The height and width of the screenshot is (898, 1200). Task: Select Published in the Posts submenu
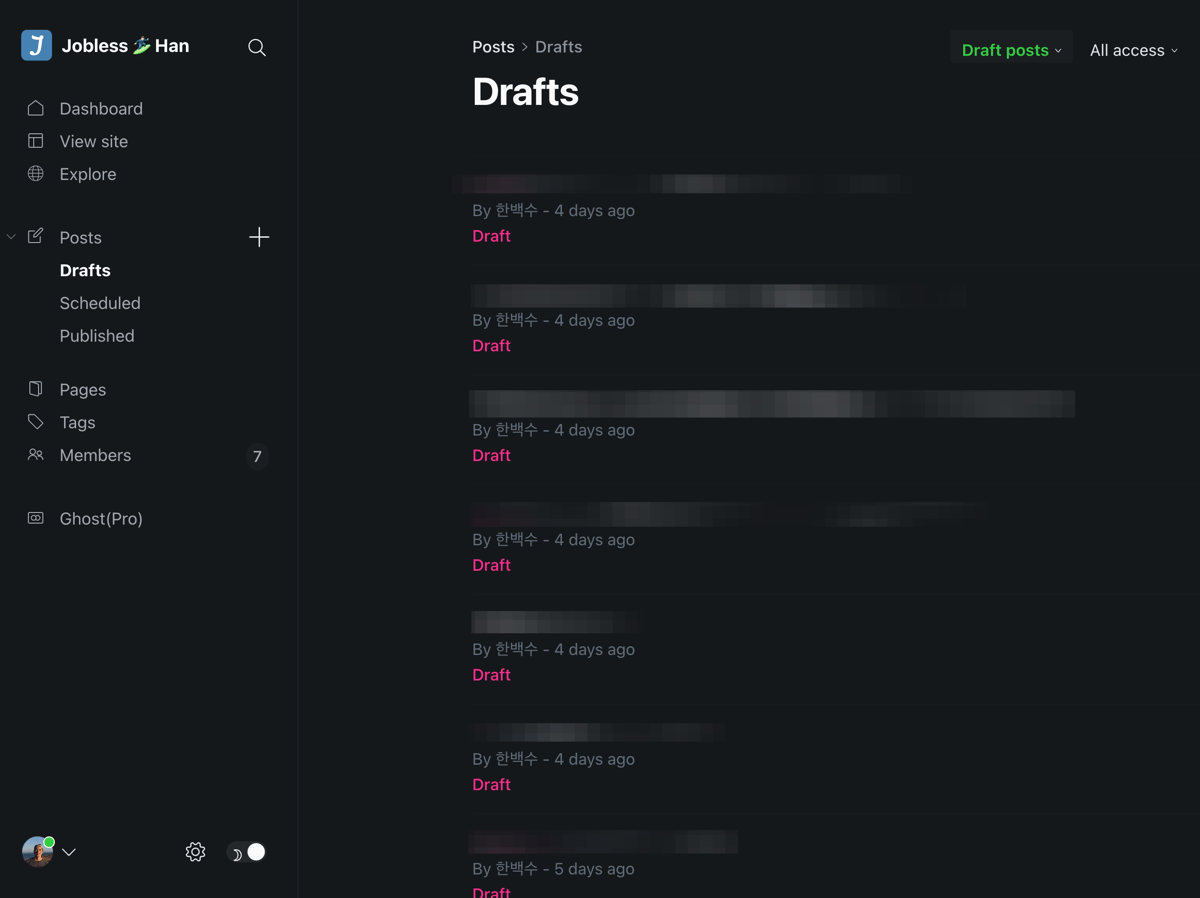coord(97,336)
